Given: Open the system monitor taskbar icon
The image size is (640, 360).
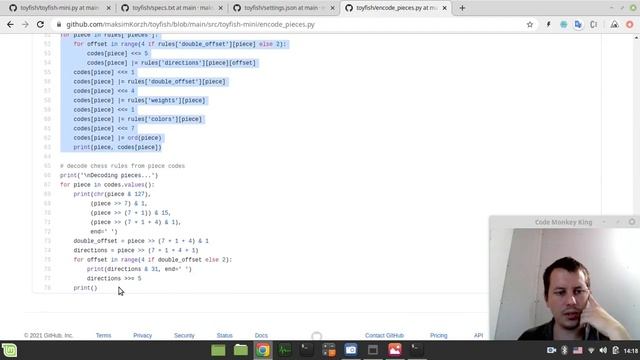Looking at the screenshot, I should pyautogui.click(x=285, y=350).
